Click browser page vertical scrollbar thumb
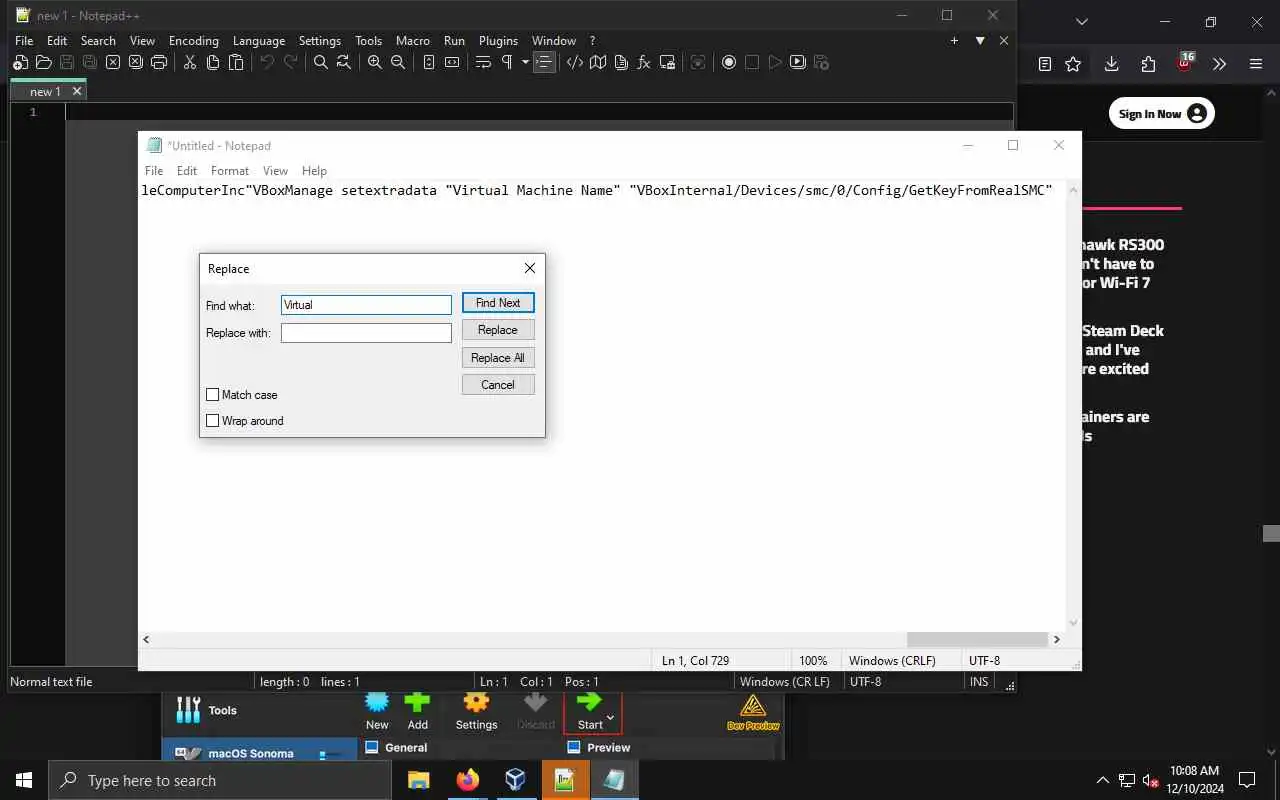Image resolution: width=1280 pixels, height=800 pixels. click(1271, 533)
